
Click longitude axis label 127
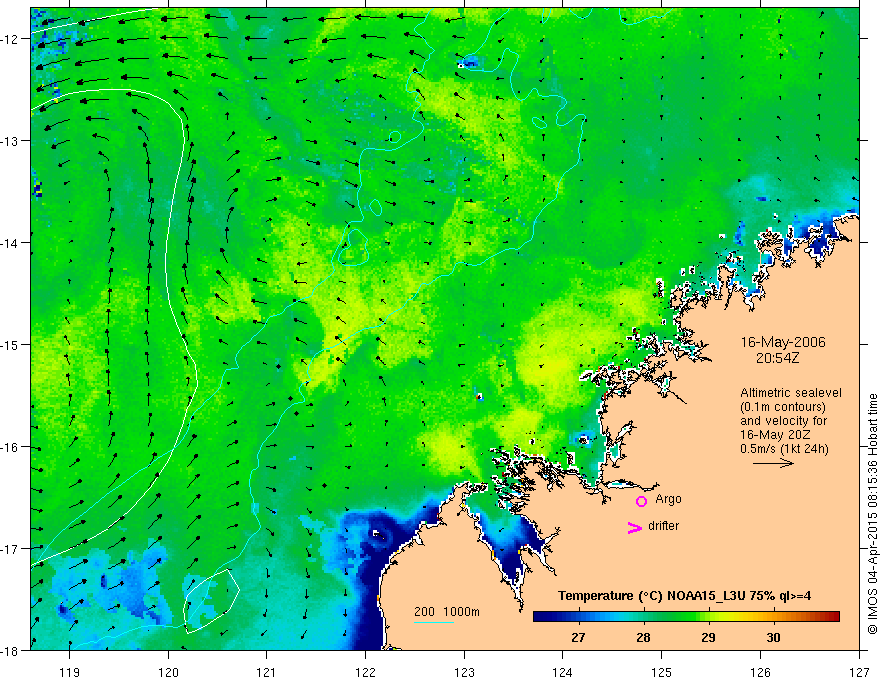coord(859,672)
